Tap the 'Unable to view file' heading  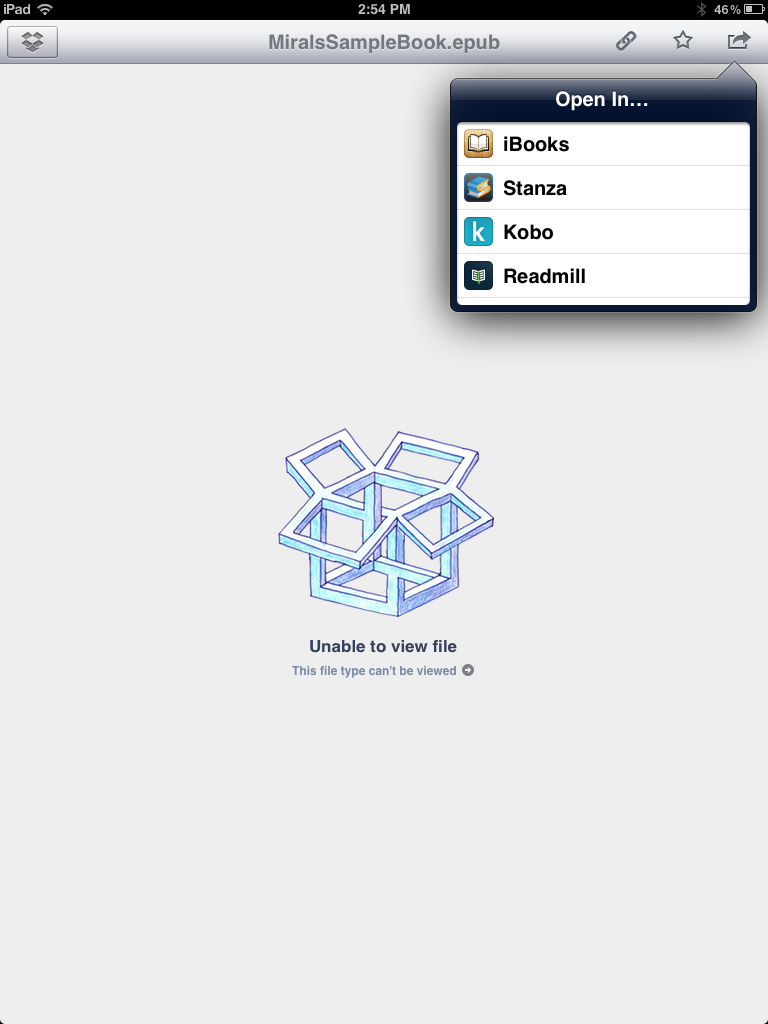point(383,646)
